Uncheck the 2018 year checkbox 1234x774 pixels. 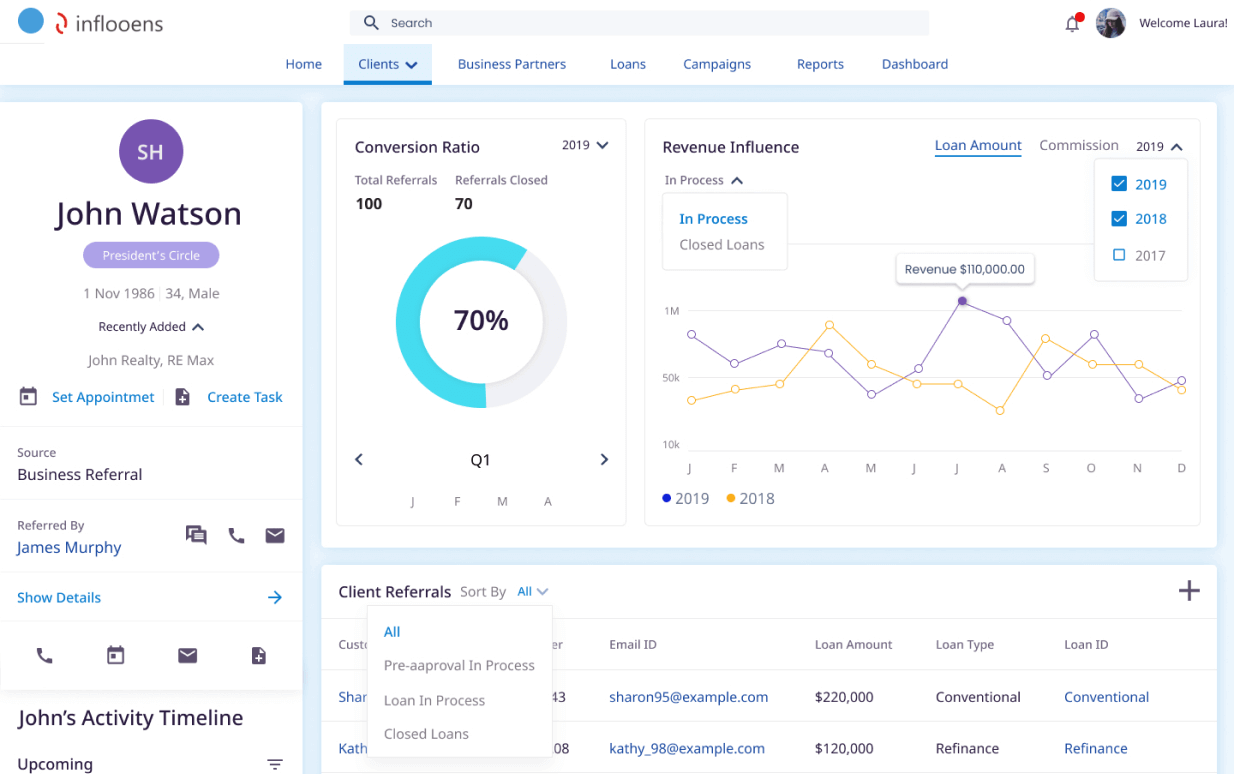point(1121,219)
